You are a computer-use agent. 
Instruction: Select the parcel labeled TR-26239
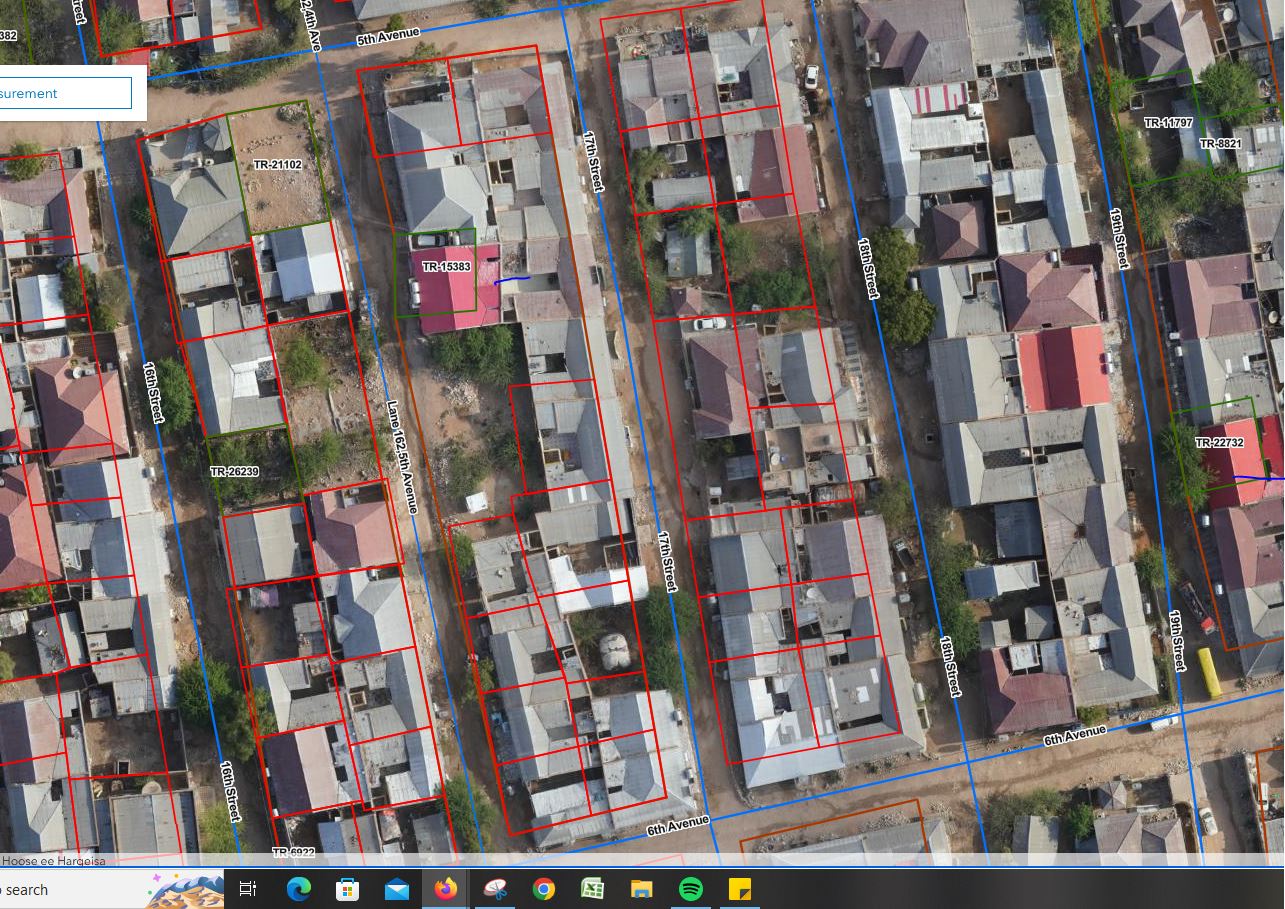pos(234,472)
